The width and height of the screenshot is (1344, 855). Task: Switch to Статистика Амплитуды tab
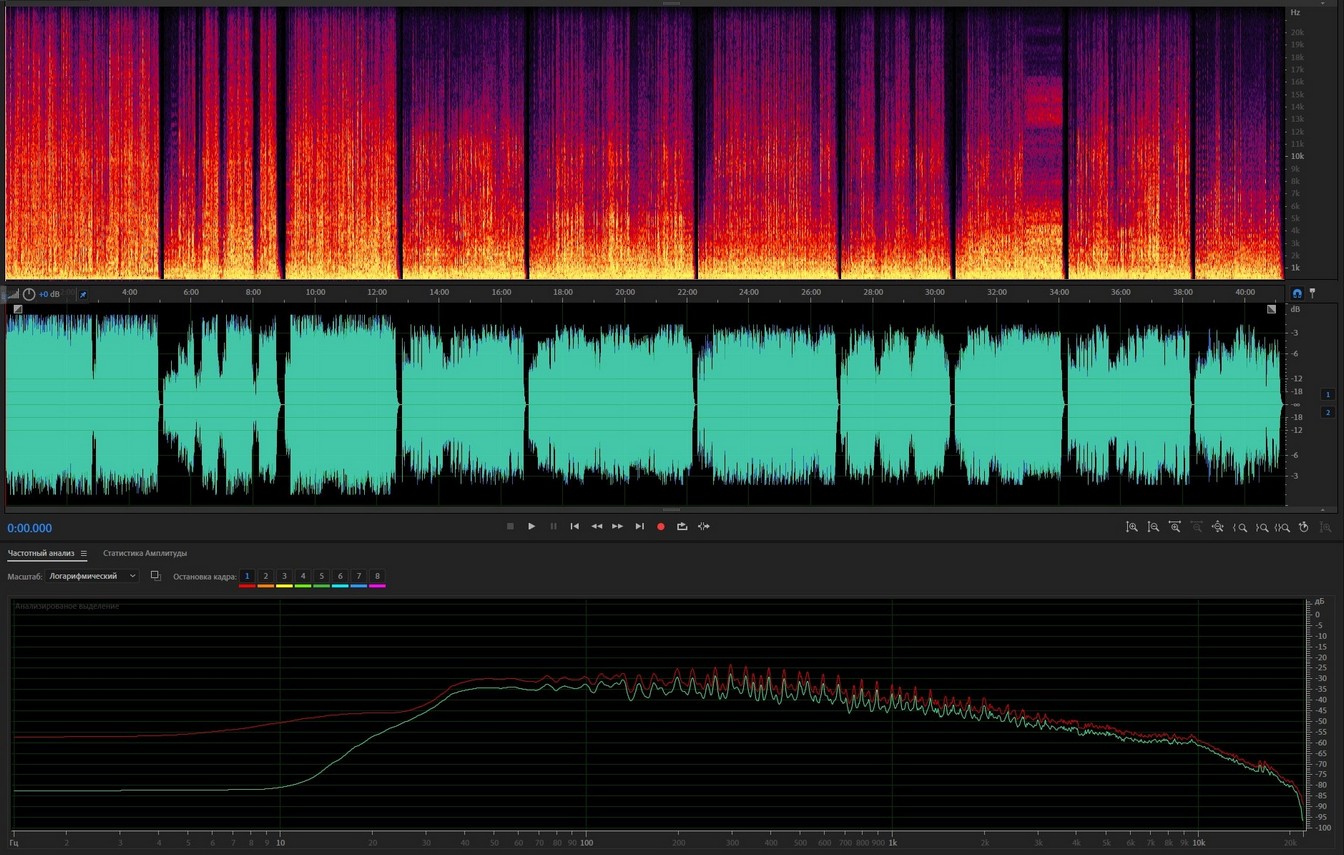coord(145,553)
